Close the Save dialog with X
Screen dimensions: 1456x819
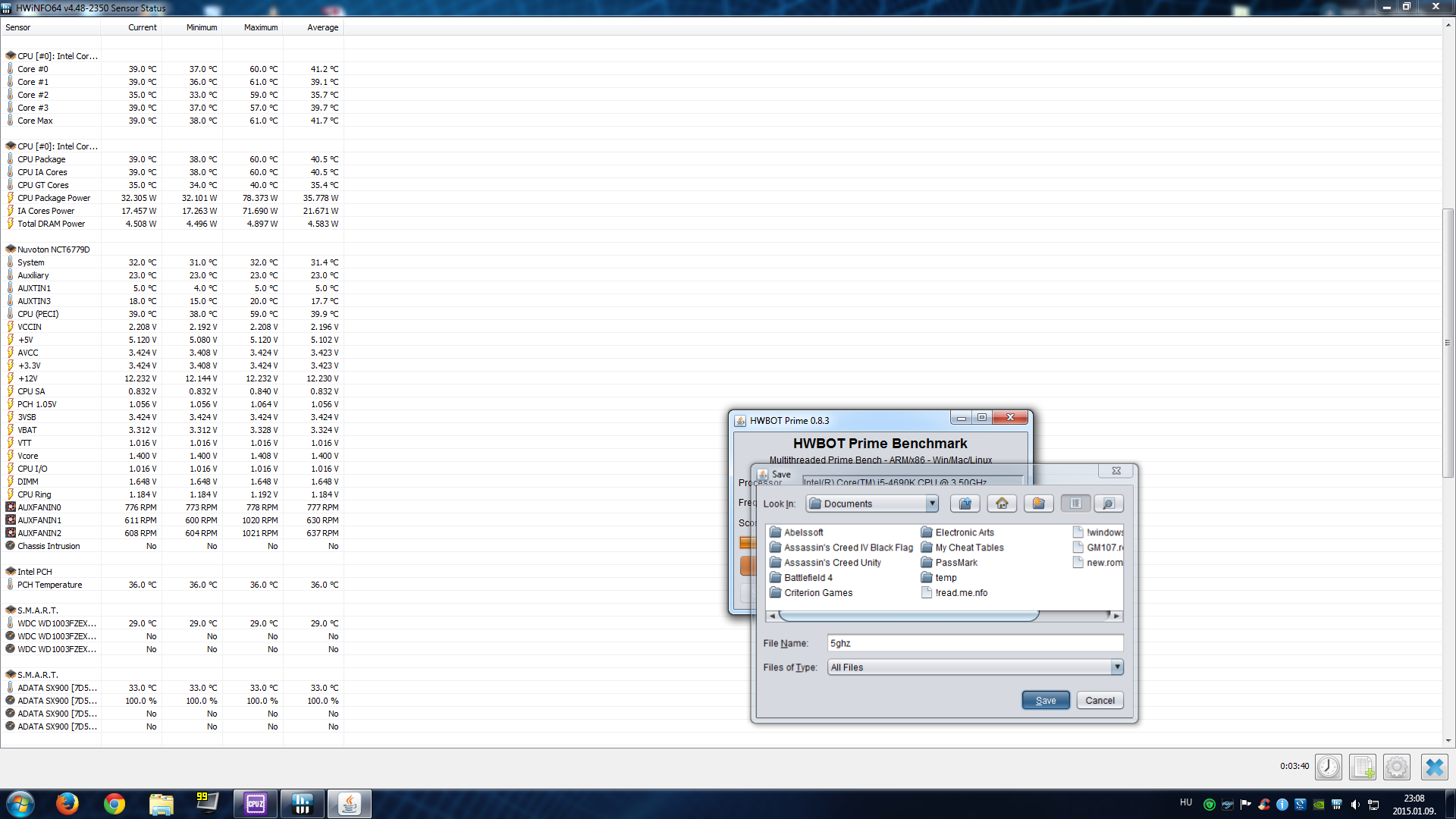tap(1116, 471)
